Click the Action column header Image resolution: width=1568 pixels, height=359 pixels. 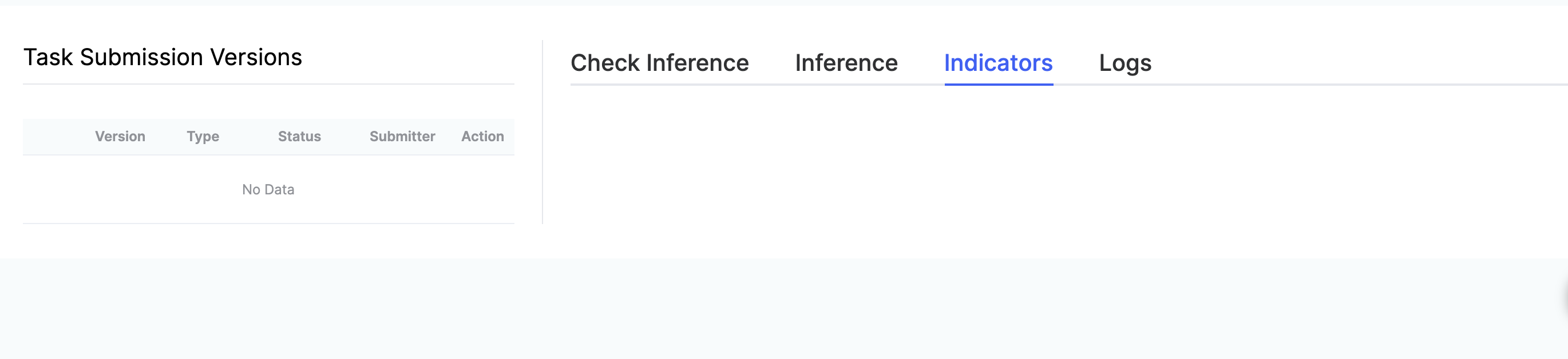tap(482, 136)
